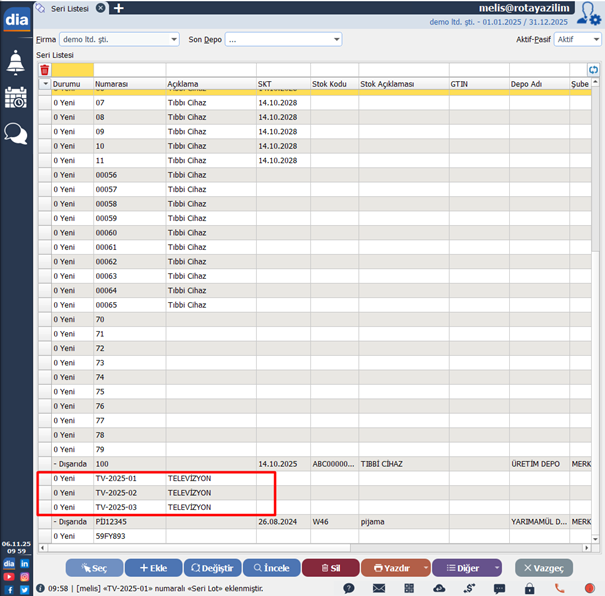Screen dimensions: 605x596
Task: Click the mail envelope icon in status bar
Action: coord(380,589)
